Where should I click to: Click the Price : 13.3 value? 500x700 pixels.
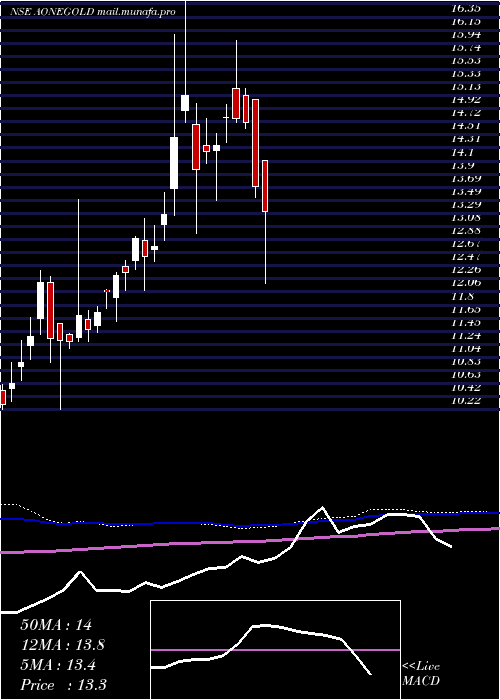pyautogui.click(x=63, y=685)
